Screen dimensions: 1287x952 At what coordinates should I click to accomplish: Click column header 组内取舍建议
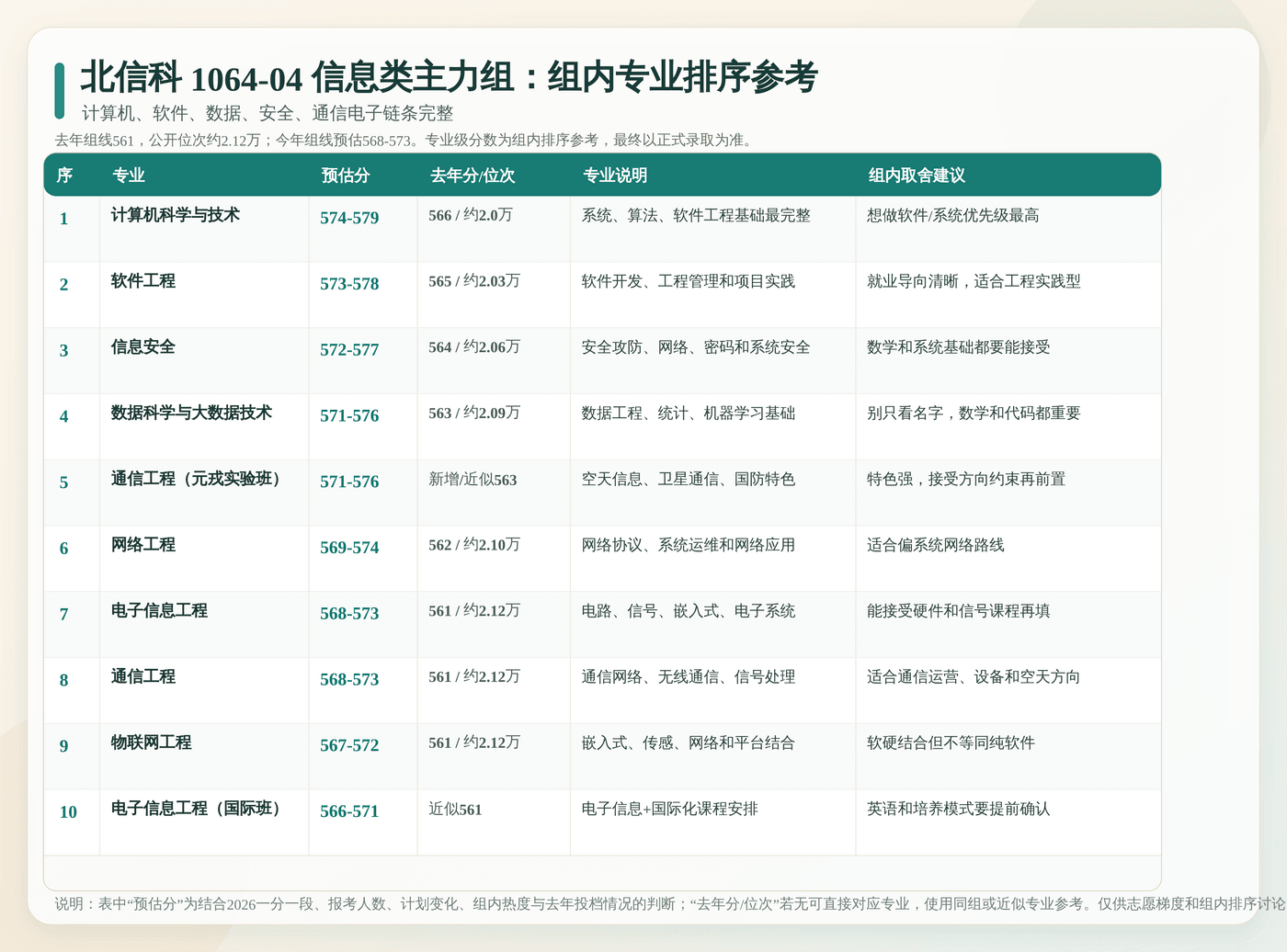pyautogui.click(x=917, y=176)
